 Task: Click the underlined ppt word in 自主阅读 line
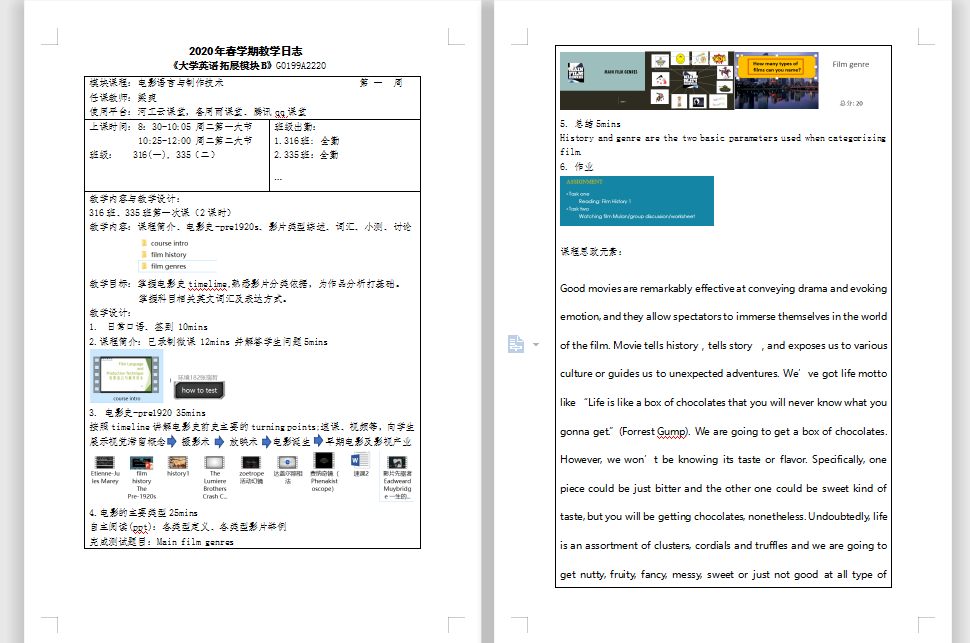click(140, 527)
